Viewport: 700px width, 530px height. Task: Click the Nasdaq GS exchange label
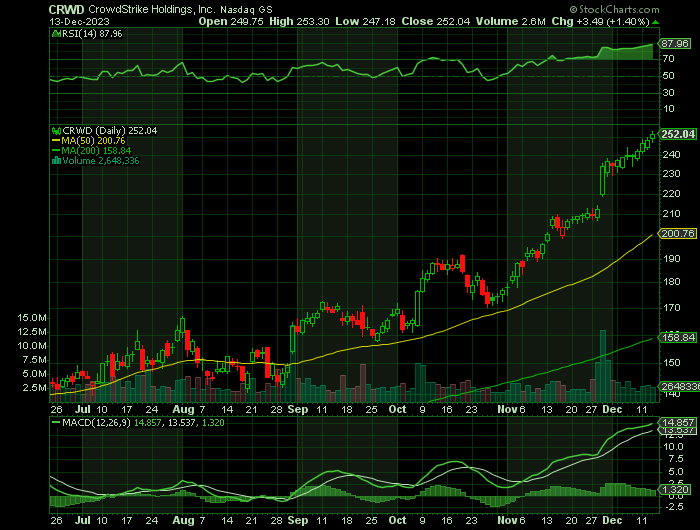click(x=246, y=10)
